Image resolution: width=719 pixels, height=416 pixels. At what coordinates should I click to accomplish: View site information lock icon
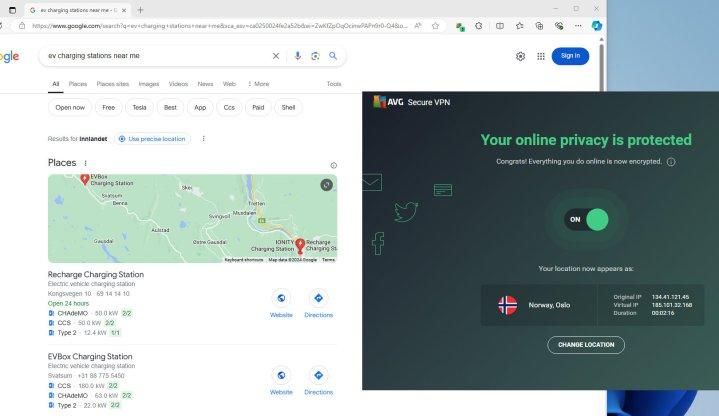click(x=22, y=26)
